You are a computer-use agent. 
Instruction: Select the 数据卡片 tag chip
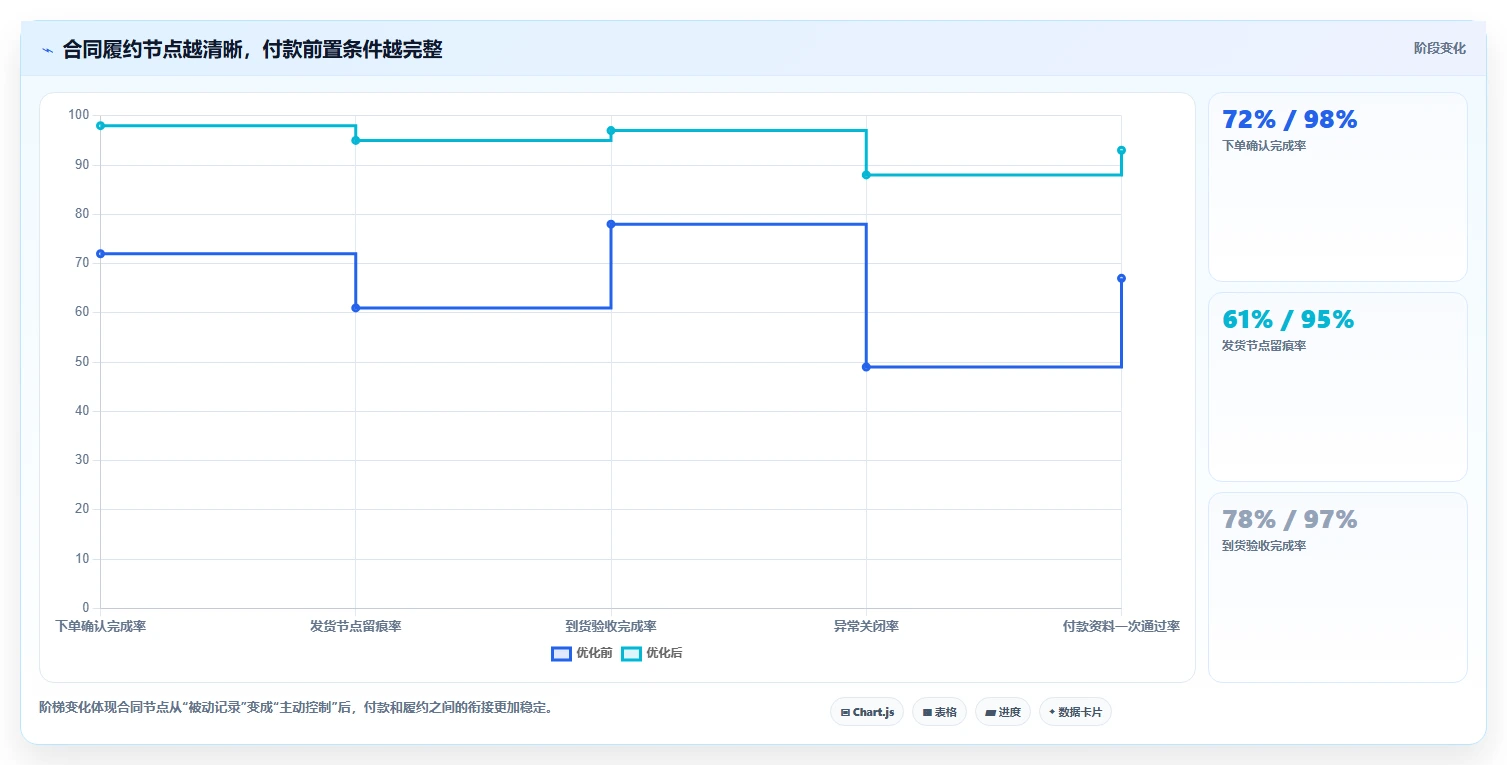1075,712
